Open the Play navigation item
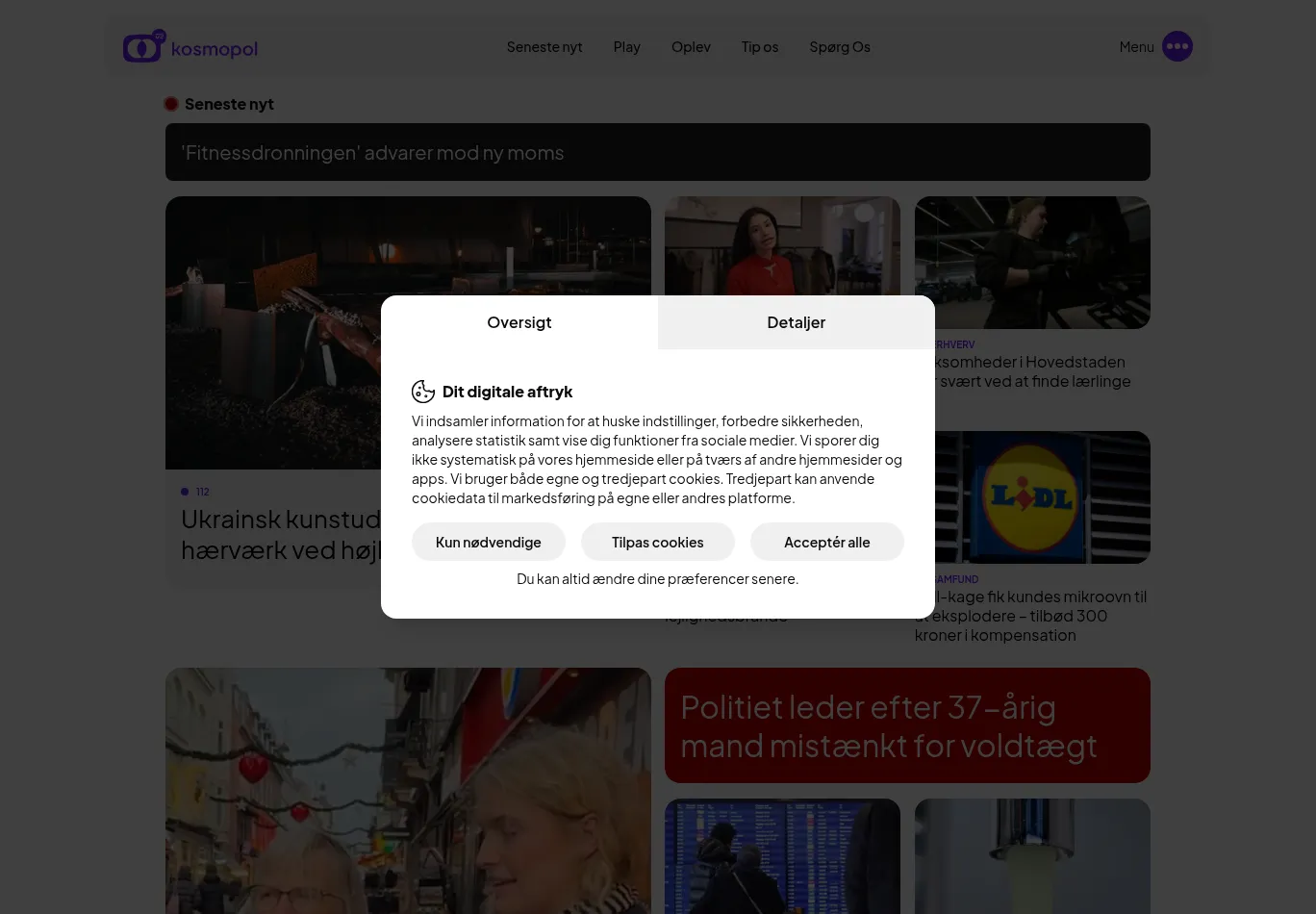1316x914 pixels. point(626,46)
